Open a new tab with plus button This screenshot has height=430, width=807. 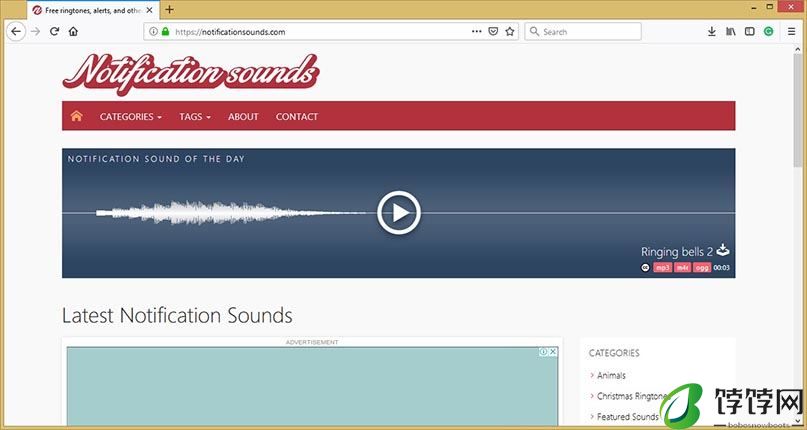click(169, 10)
